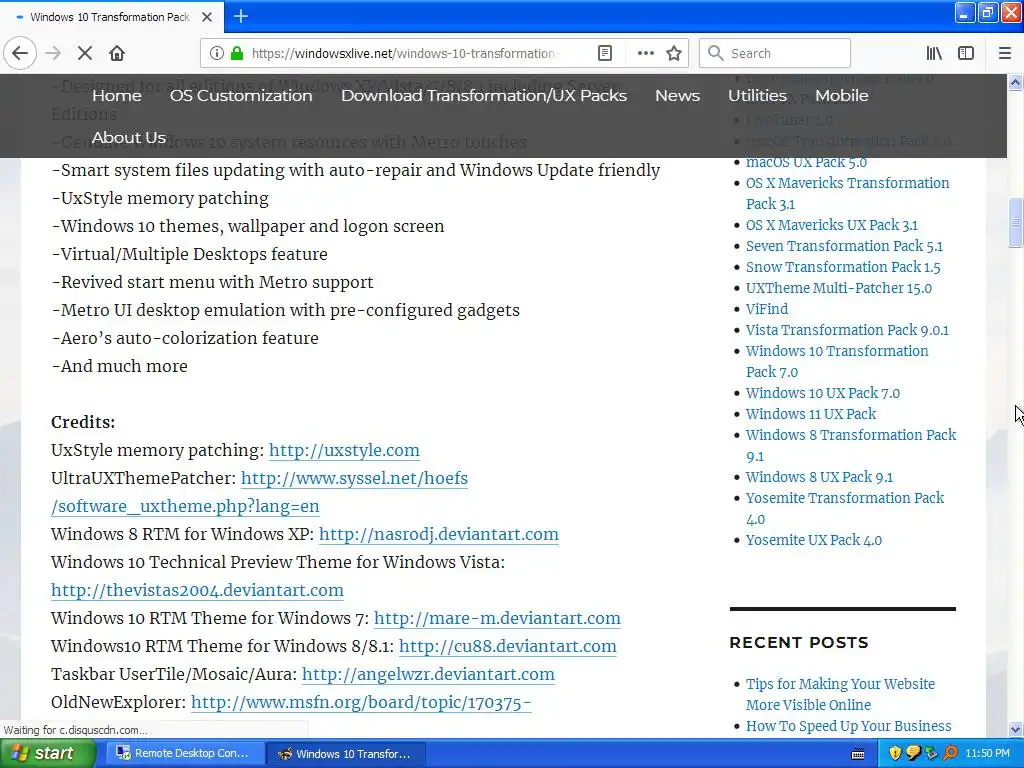The width and height of the screenshot is (1024, 768).
Task: Open Seven Transformation Pack 5.1 link
Action: pyautogui.click(x=844, y=246)
